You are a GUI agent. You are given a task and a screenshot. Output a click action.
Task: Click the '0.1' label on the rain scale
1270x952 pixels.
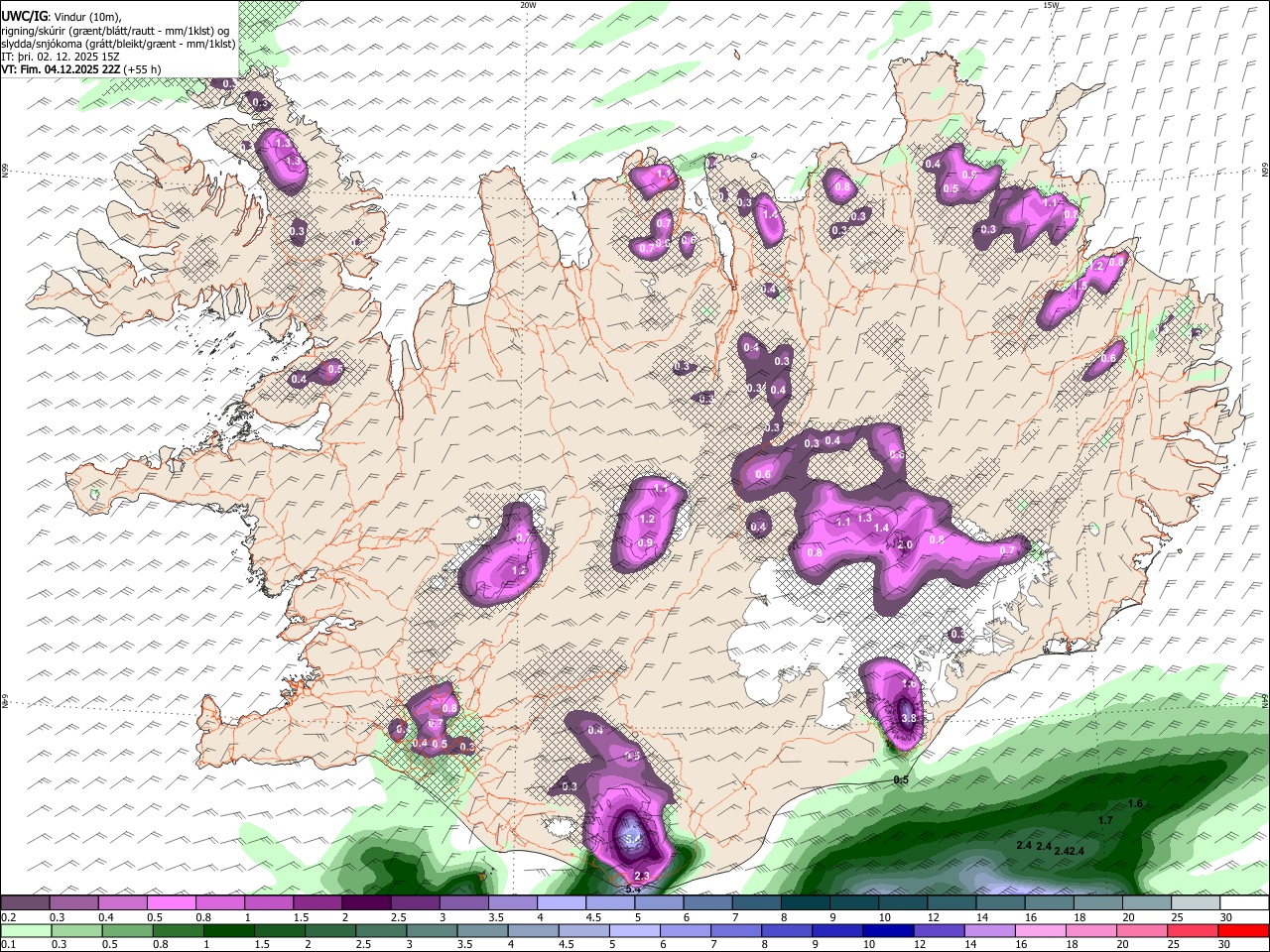click(8, 944)
